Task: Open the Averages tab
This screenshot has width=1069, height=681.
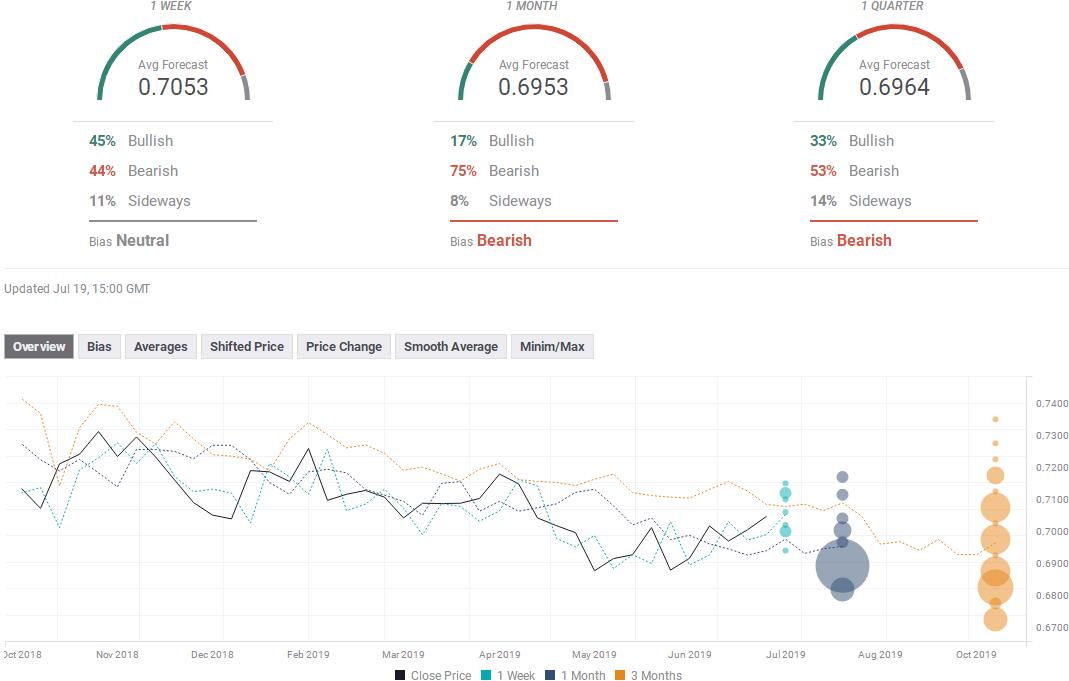Action: 161,346
